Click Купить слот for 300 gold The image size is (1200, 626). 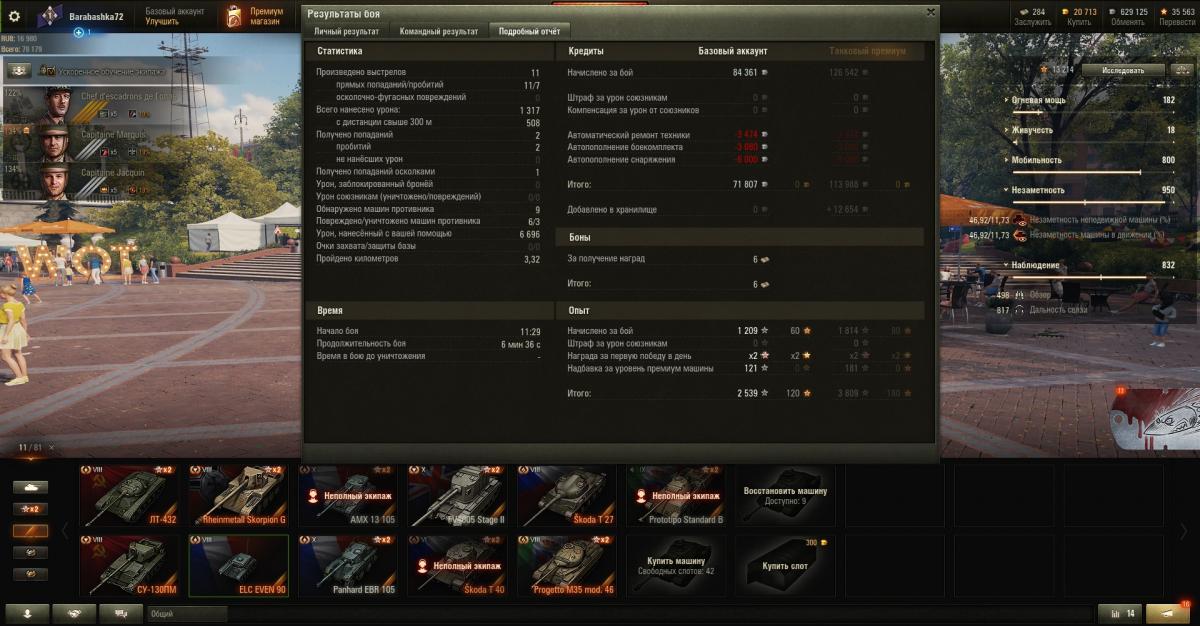coord(785,565)
